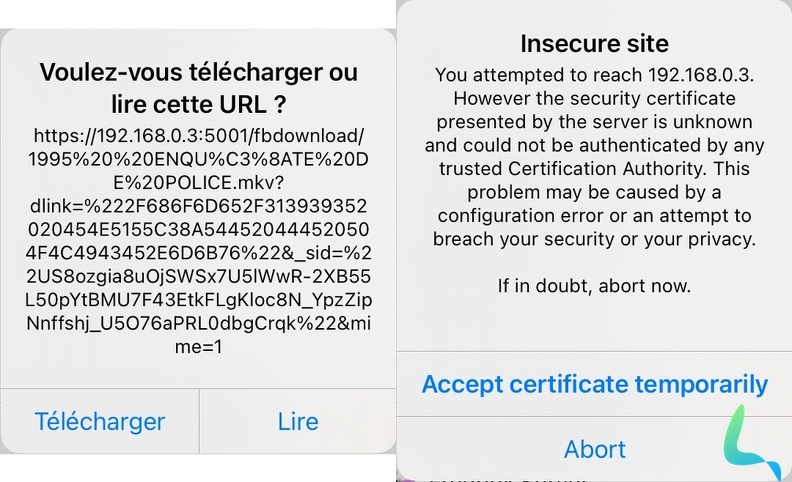Click the 'Voulez-vous télécharger ou lire' heading

click(x=199, y=88)
